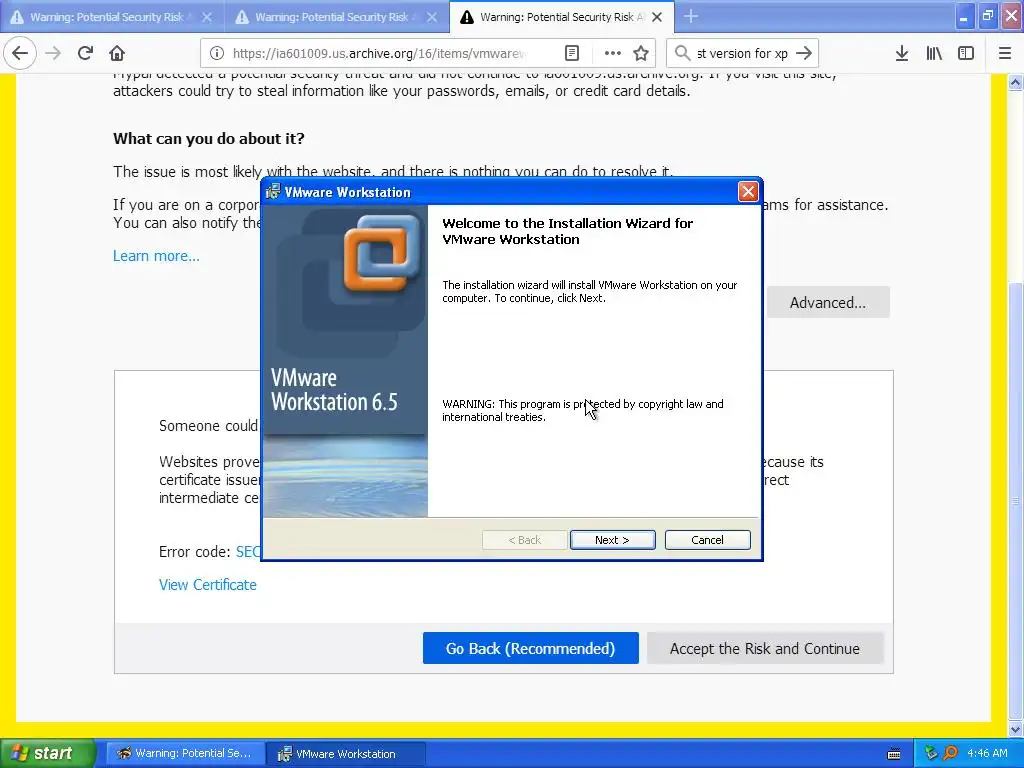
Task: Close the second Warning tab
Action: coord(432,17)
